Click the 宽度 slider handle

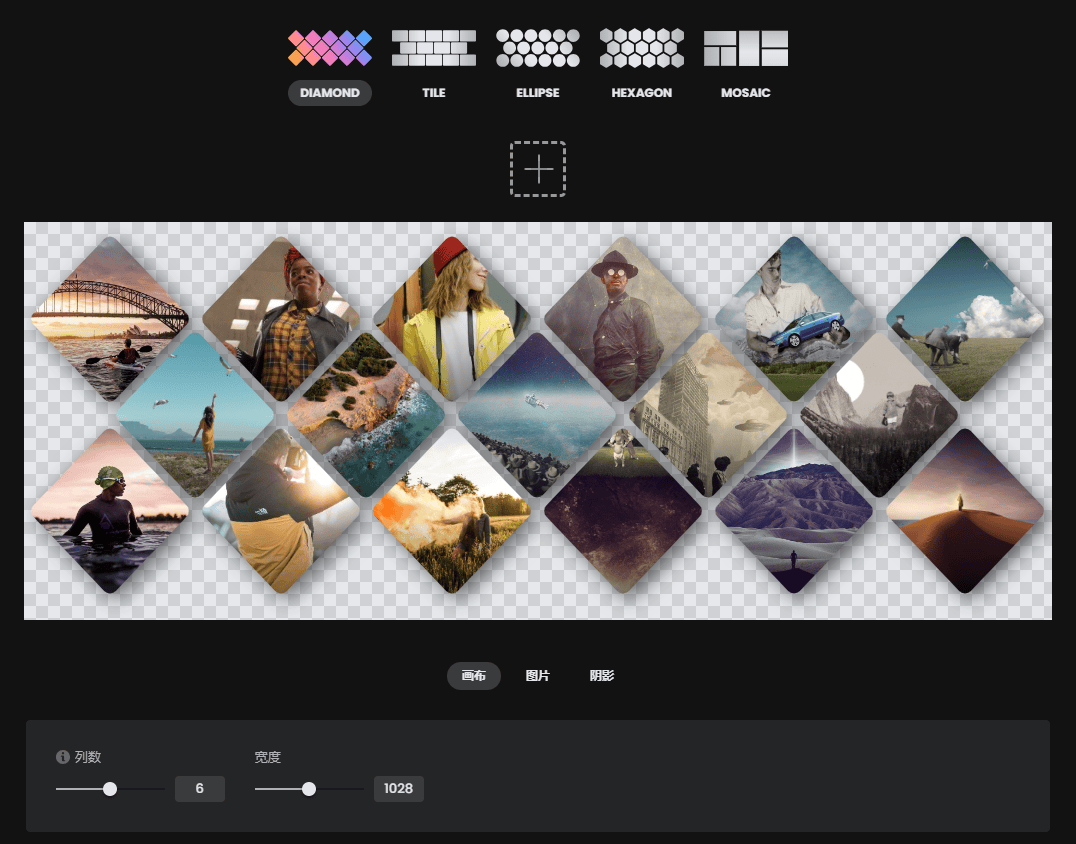coord(309,789)
